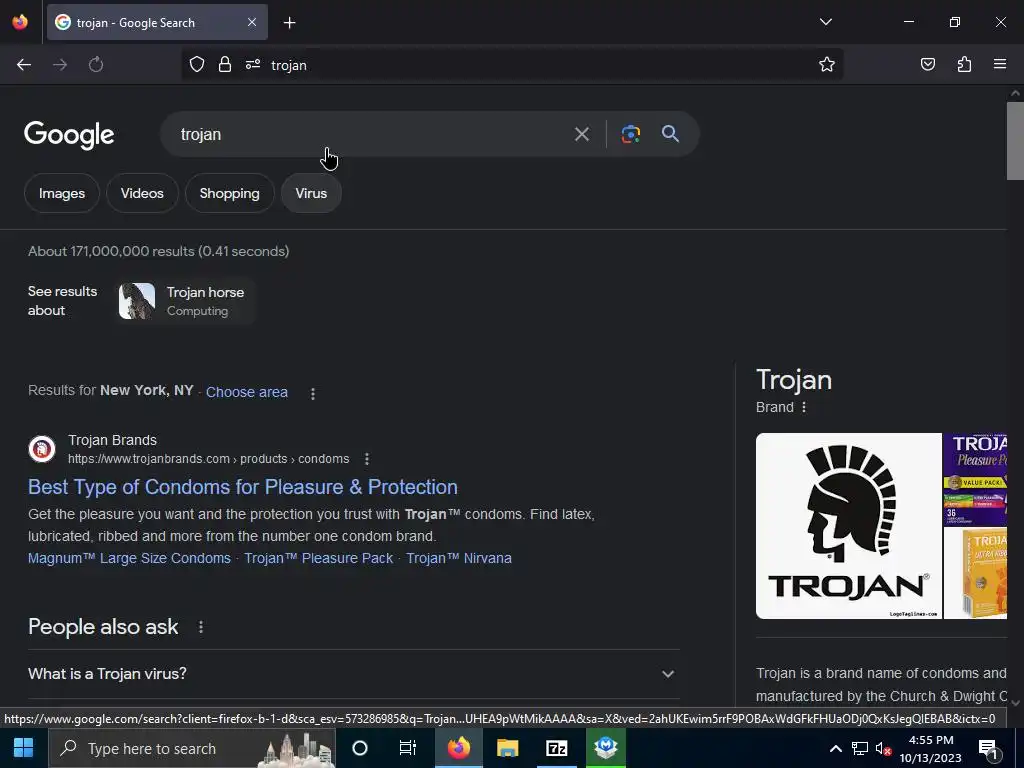Open network status tray icon
Image resolution: width=1024 pixels, height=768 pixels.
859,748
